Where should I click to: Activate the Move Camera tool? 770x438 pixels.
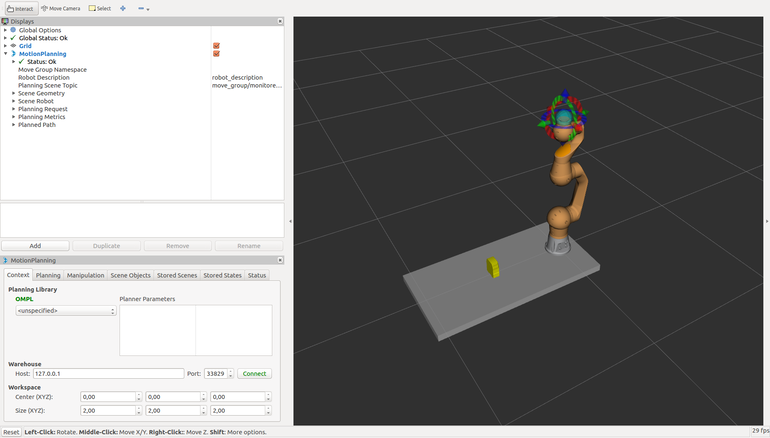[61, 8]
